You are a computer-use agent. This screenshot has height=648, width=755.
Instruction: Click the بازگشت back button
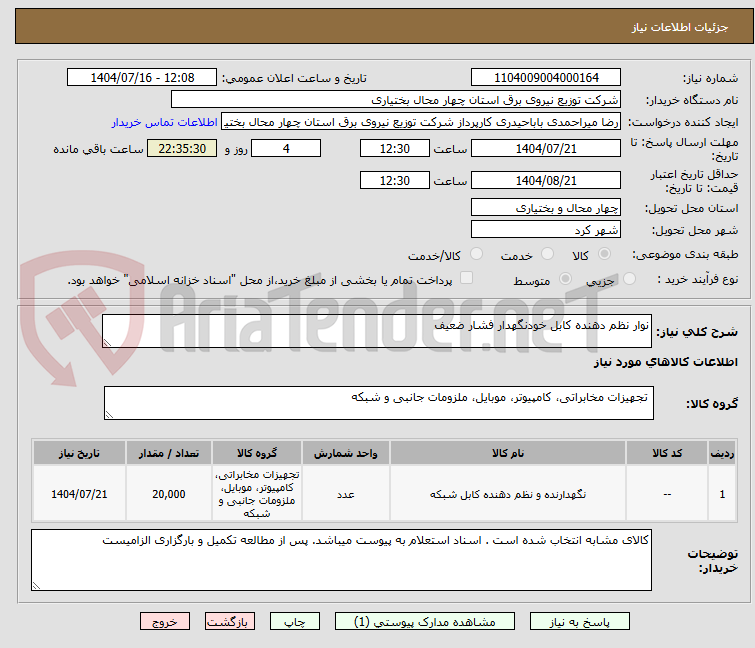229,622
